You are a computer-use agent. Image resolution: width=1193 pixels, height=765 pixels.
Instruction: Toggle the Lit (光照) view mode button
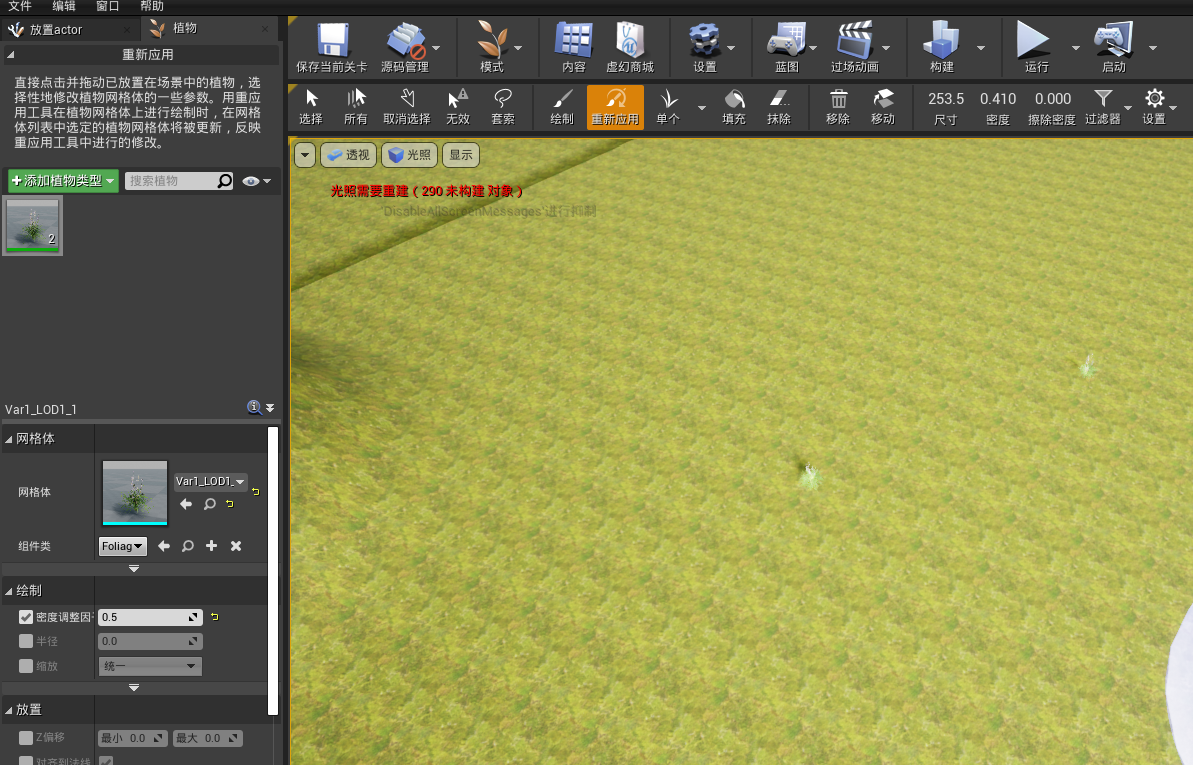click(409, 155)
